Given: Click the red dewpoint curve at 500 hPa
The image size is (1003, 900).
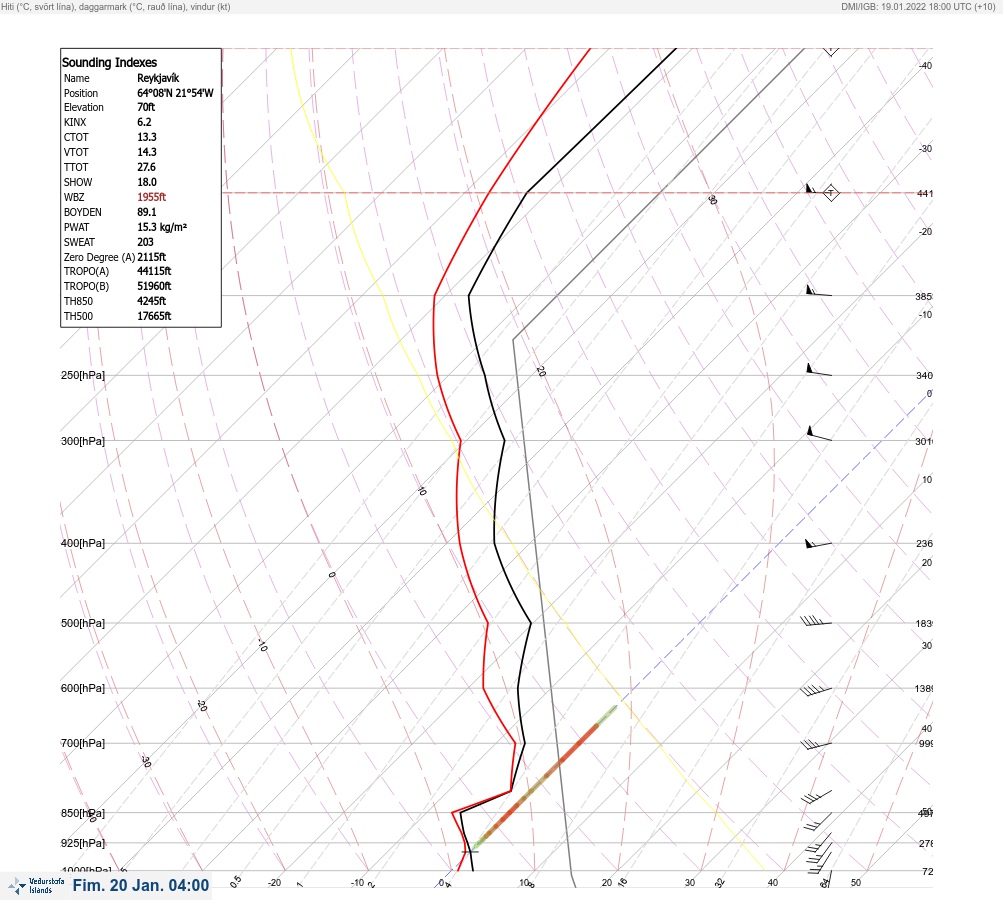Looking at the screenshot, I should point(487,623).
